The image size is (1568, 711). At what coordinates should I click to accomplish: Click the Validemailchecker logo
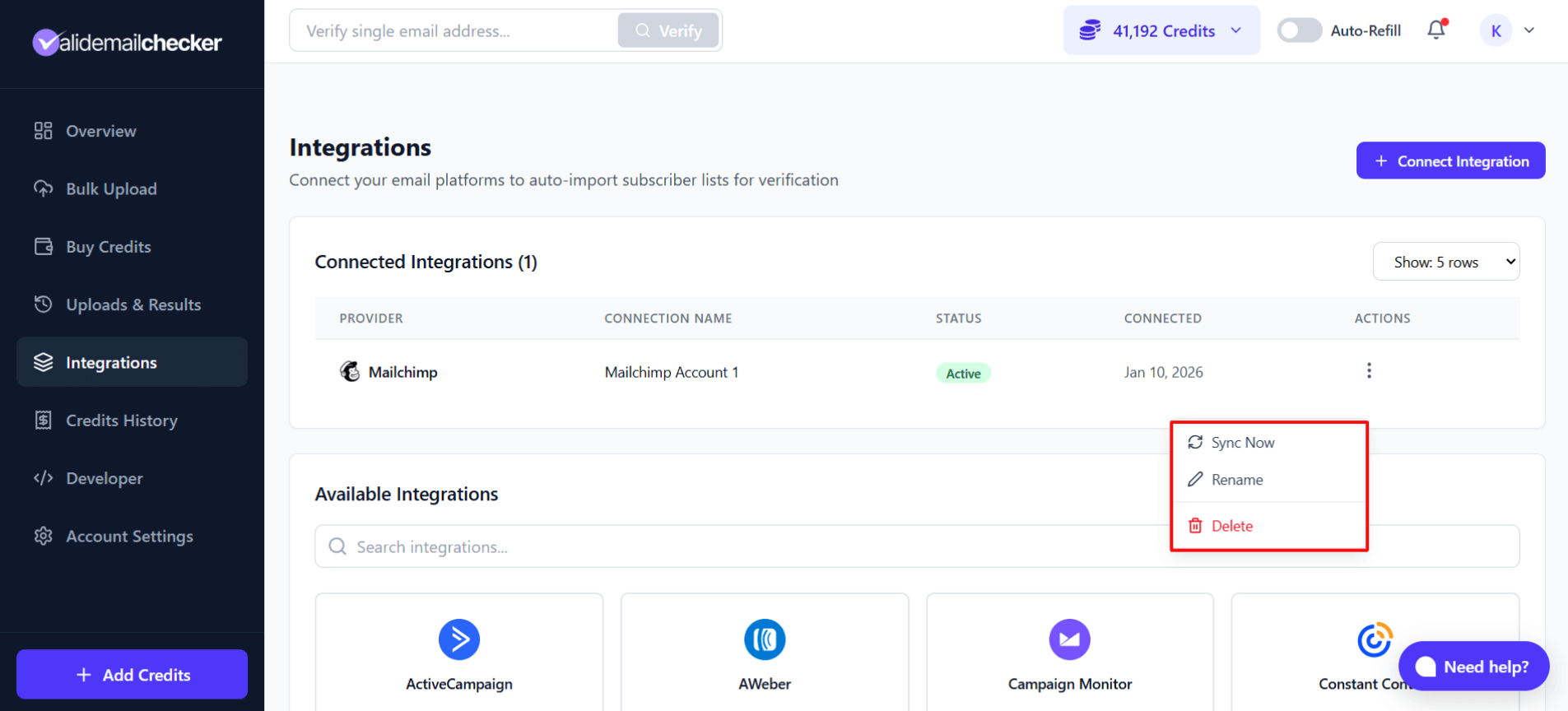pyautogui.click(x=128, y=42)
